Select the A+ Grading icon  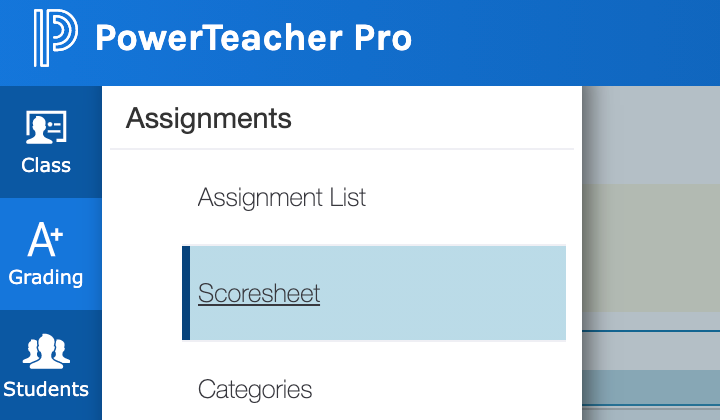click(45, 239)
